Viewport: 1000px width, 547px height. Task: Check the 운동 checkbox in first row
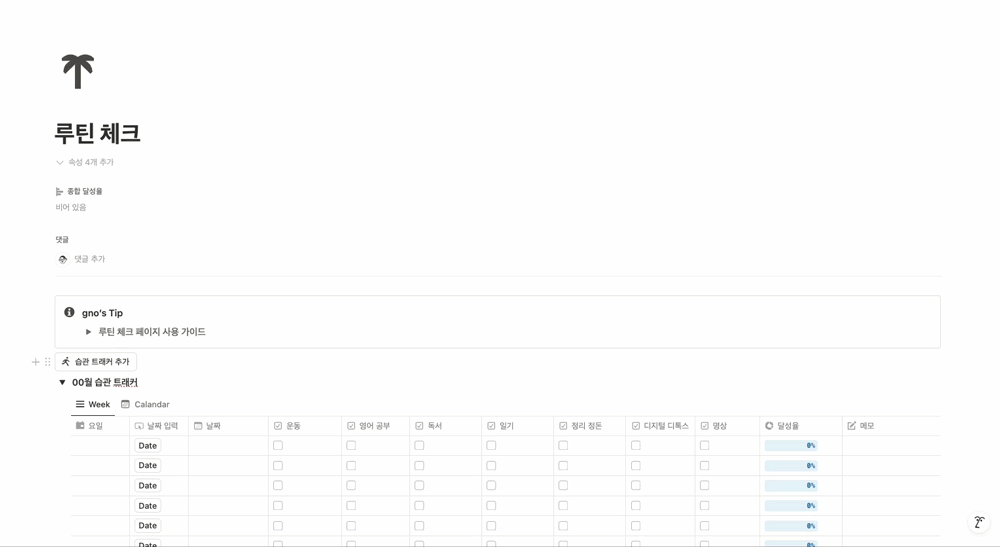tap(278, 446)
